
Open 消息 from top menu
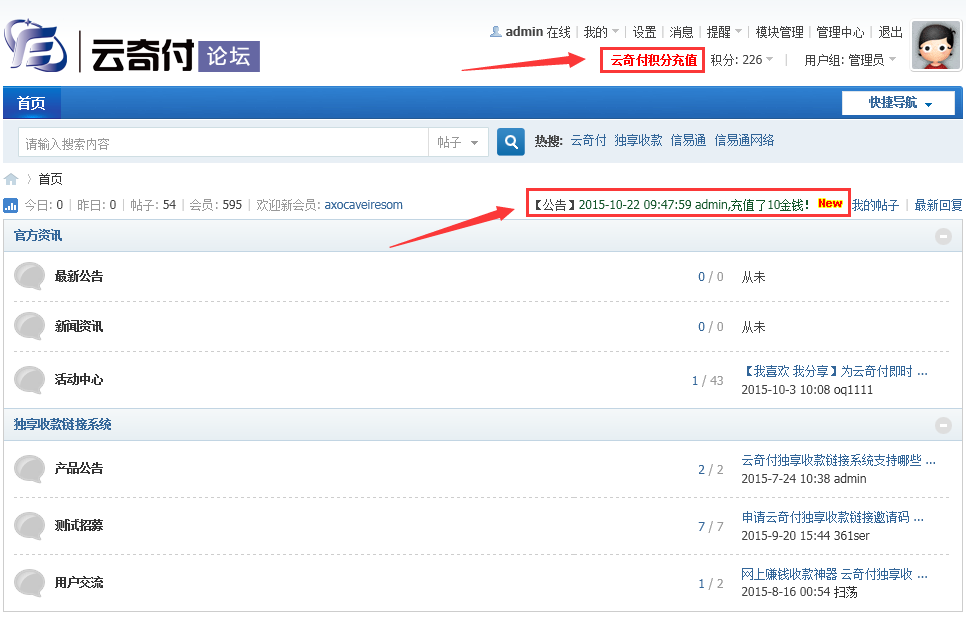coord(681,32)
